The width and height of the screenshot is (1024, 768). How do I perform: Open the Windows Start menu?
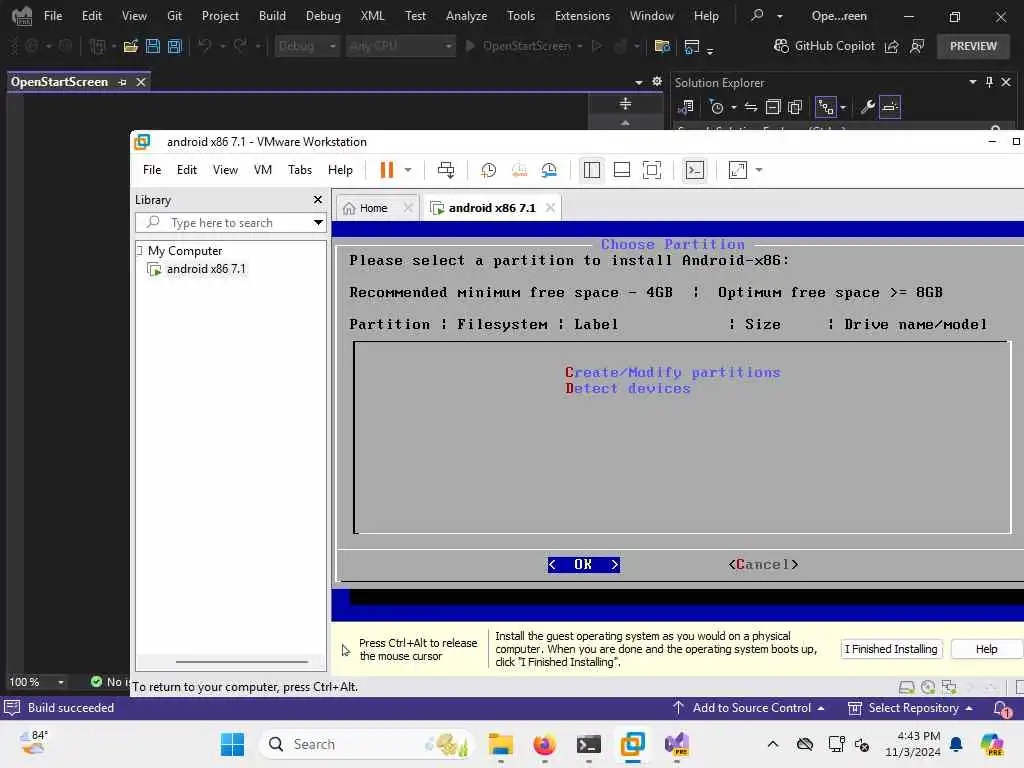[232, 744]
